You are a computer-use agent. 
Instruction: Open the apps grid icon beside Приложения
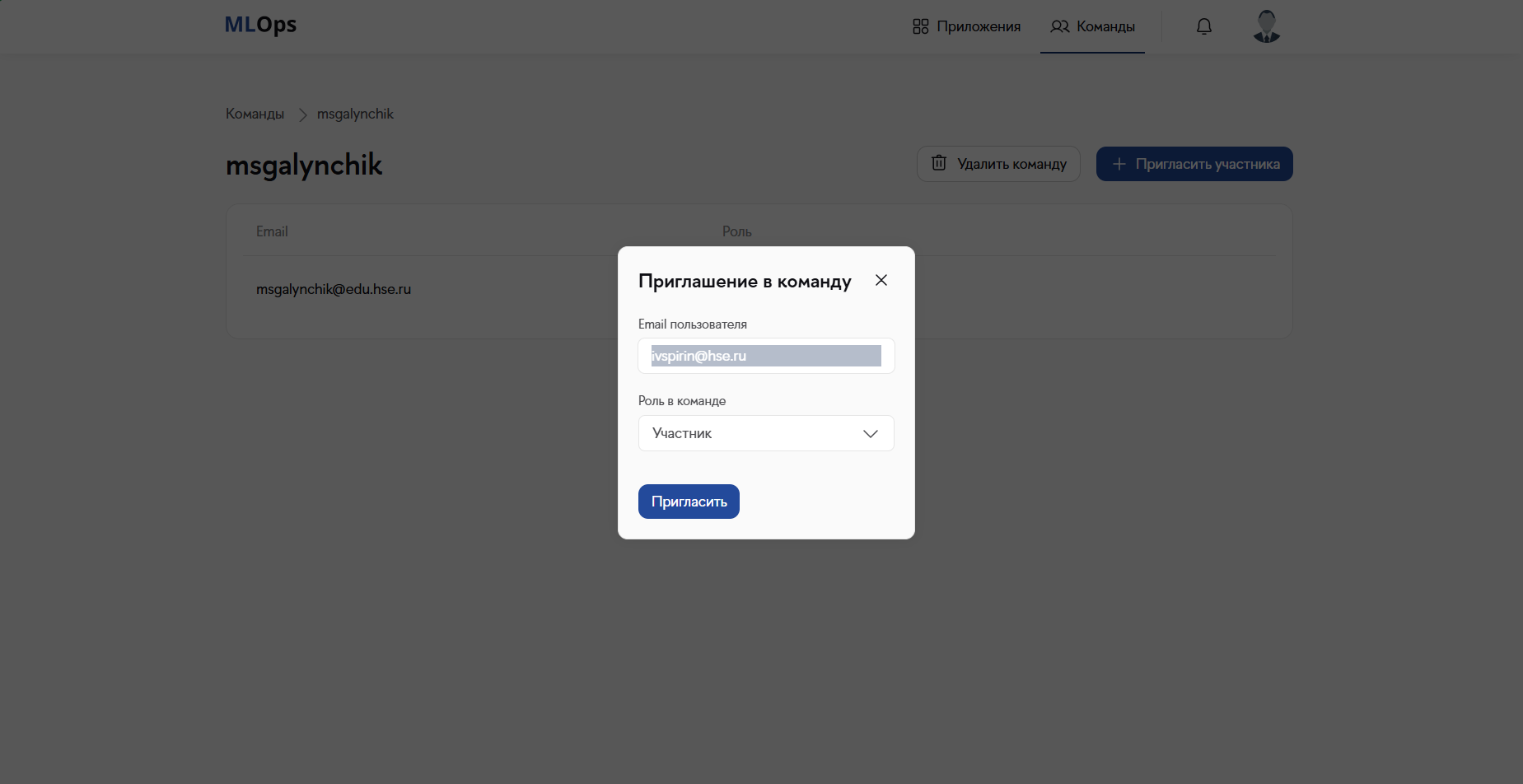click(920, 26)
